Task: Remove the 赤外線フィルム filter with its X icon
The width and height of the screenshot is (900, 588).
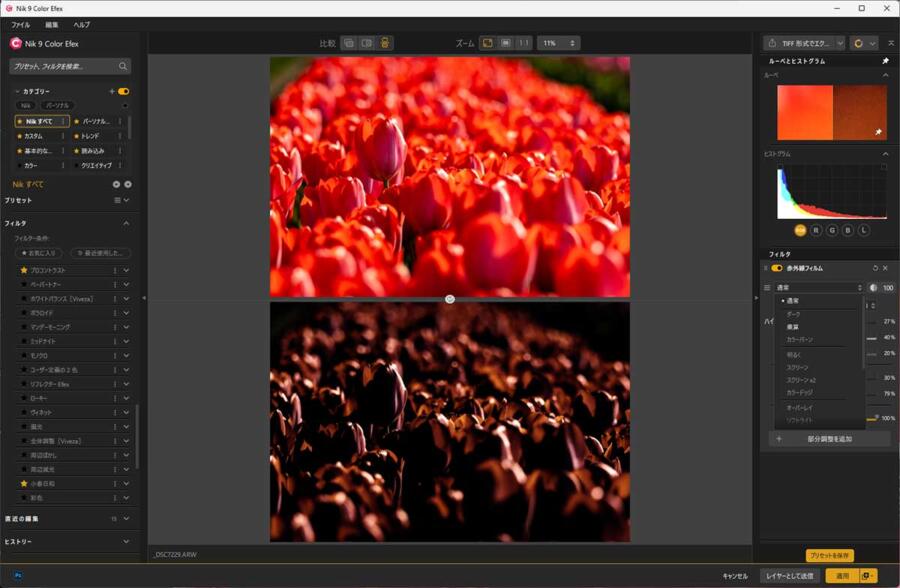Action: (884, 268)
